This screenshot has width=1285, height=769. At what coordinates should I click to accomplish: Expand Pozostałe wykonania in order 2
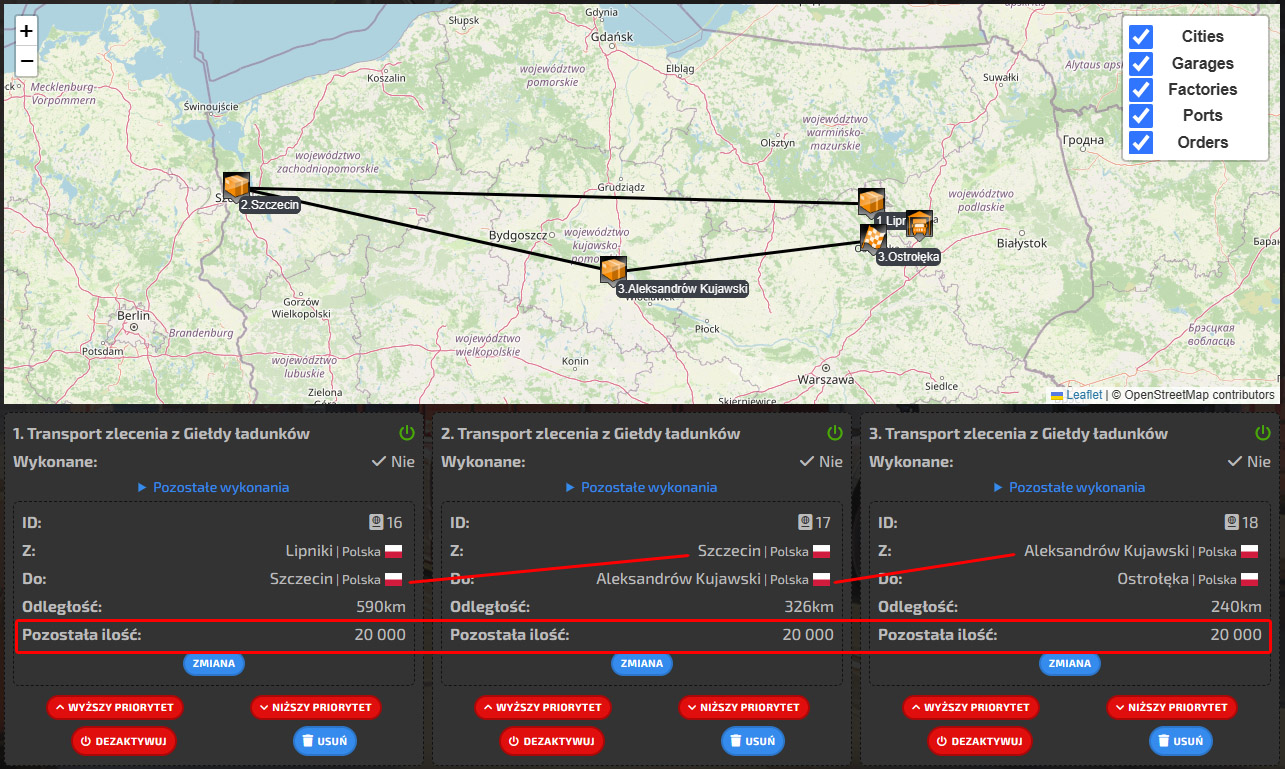coord(641,487)
